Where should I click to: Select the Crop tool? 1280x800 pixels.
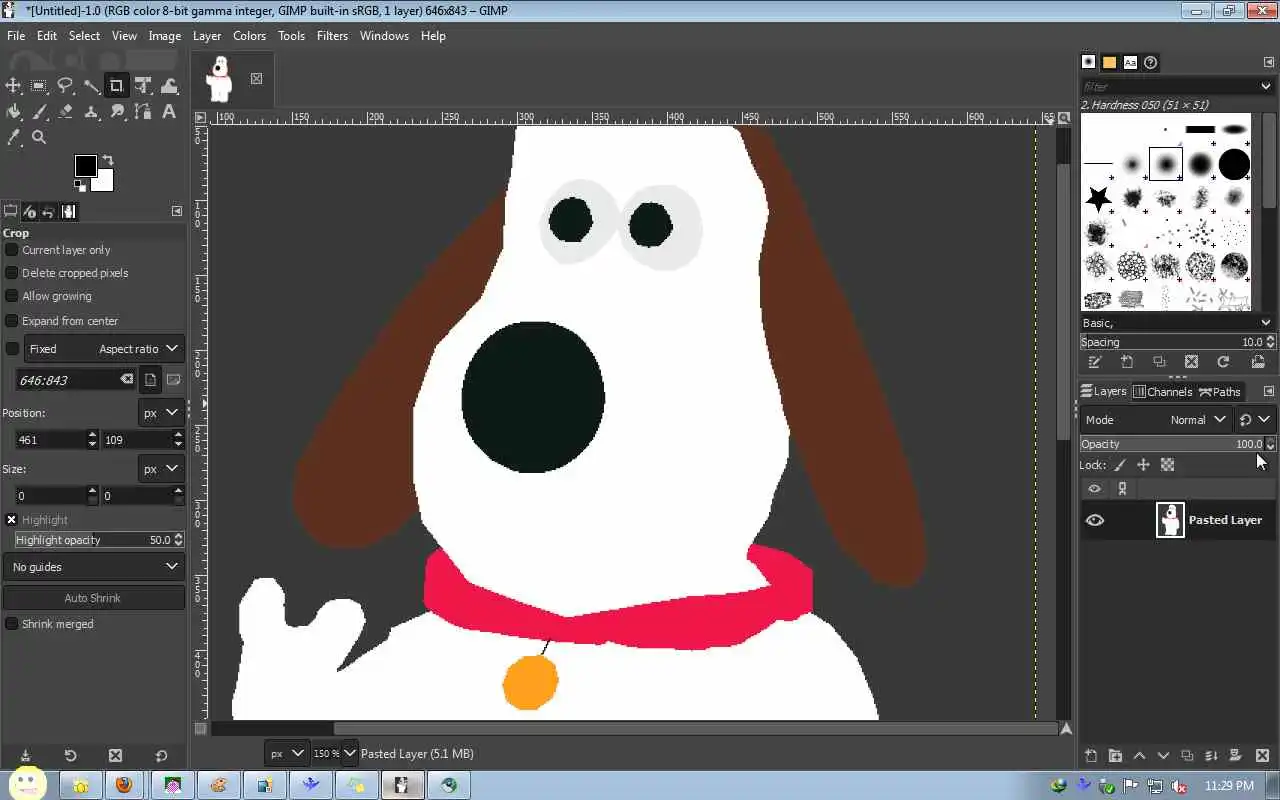[x=117, y=86]
